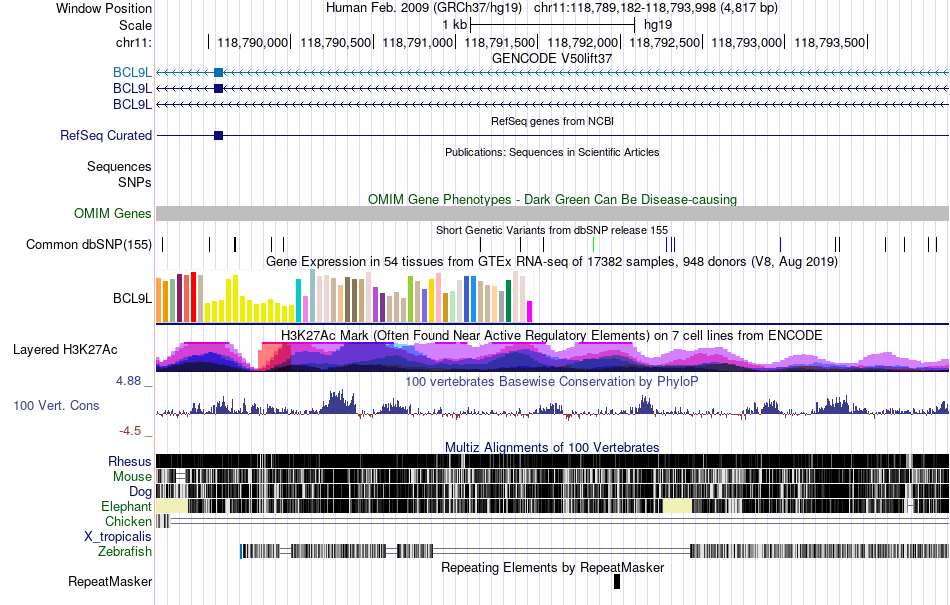Click the magenta last bar in GTEx chart

coord(529,311)
